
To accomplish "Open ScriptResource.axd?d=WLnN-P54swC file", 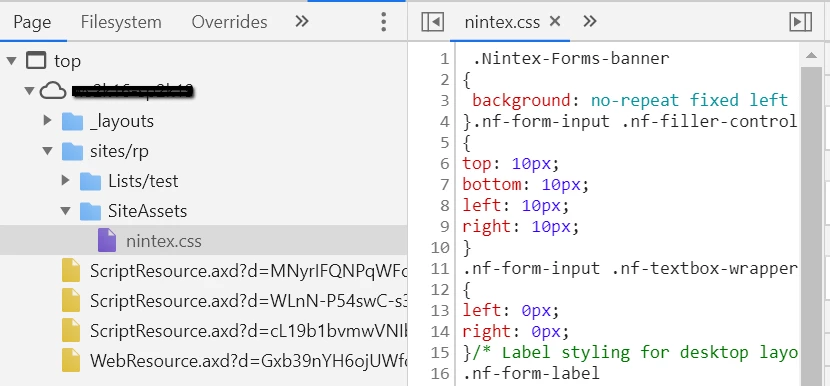I will tap(248, 301).
